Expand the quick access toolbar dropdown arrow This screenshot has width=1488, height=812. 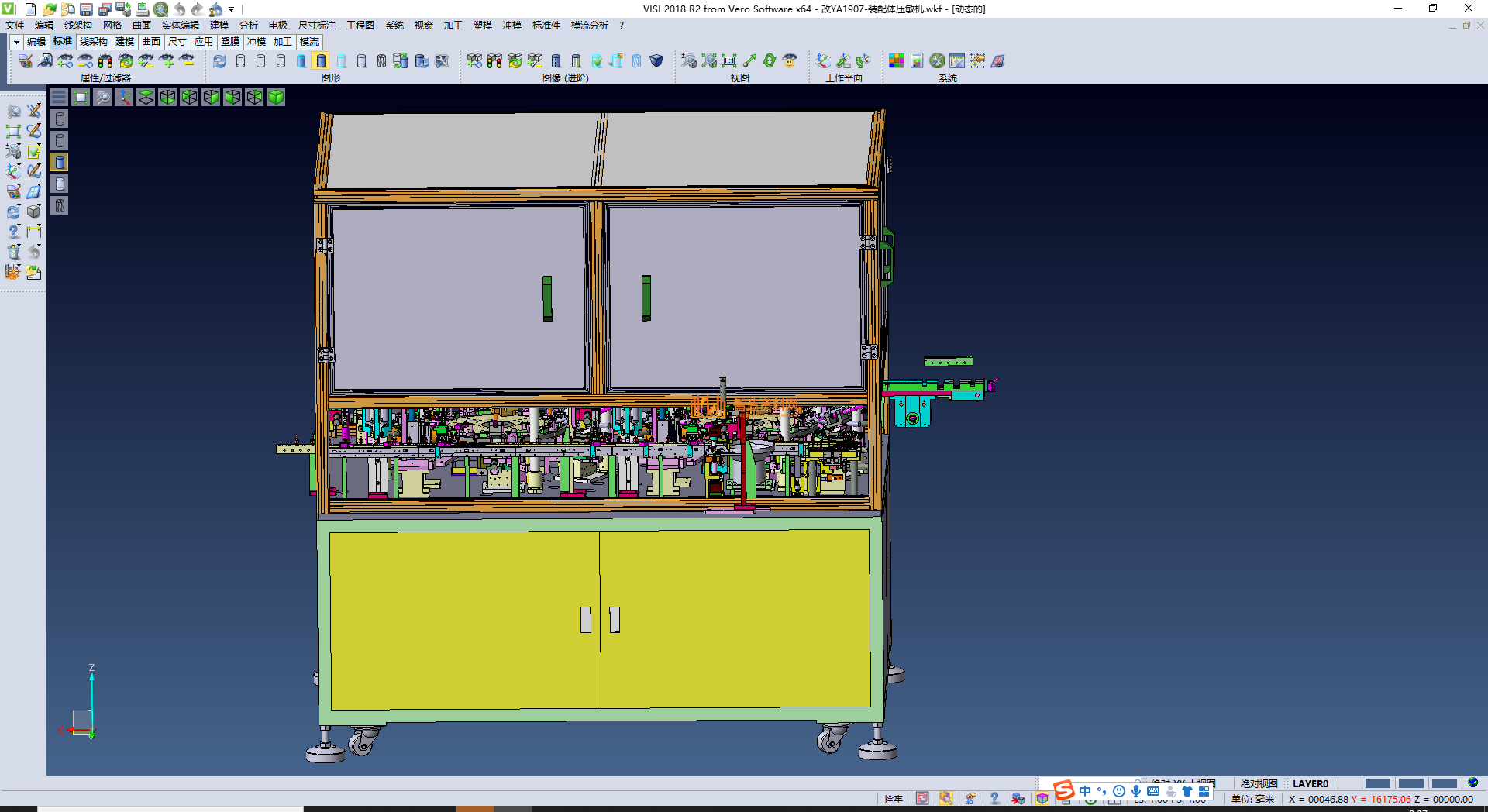(231, 9)
